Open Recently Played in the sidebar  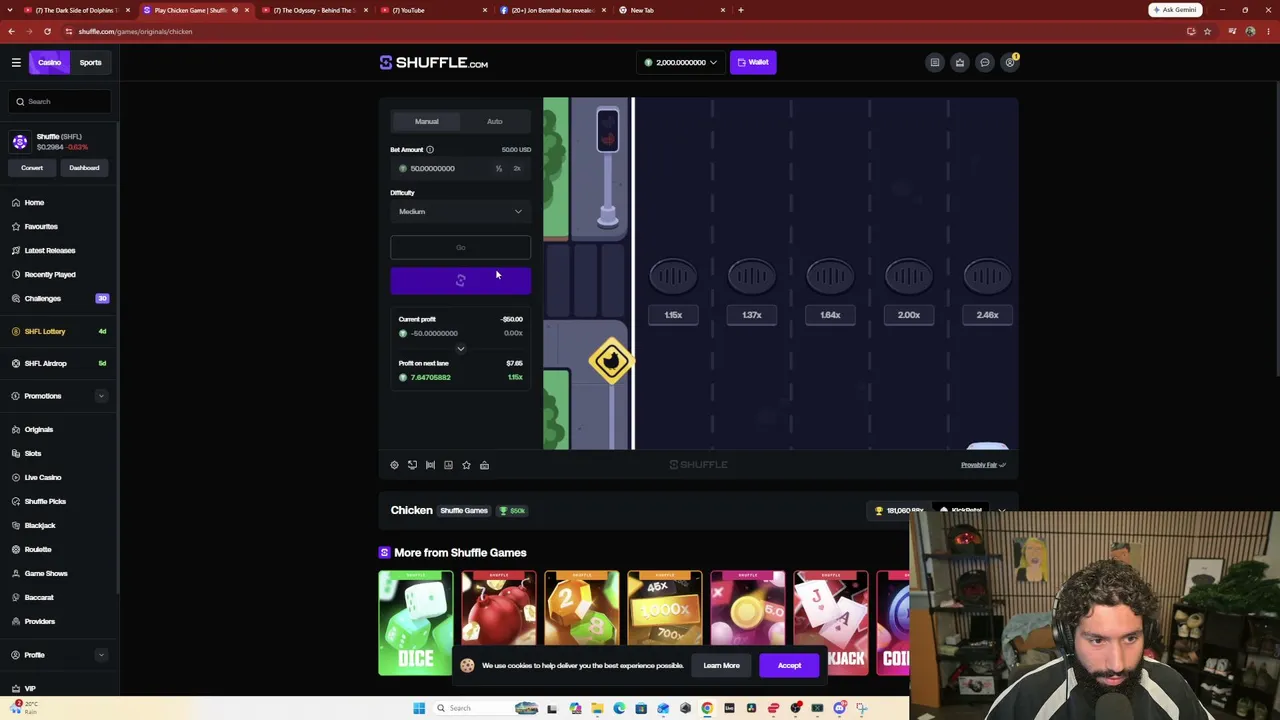pos(50,274)
